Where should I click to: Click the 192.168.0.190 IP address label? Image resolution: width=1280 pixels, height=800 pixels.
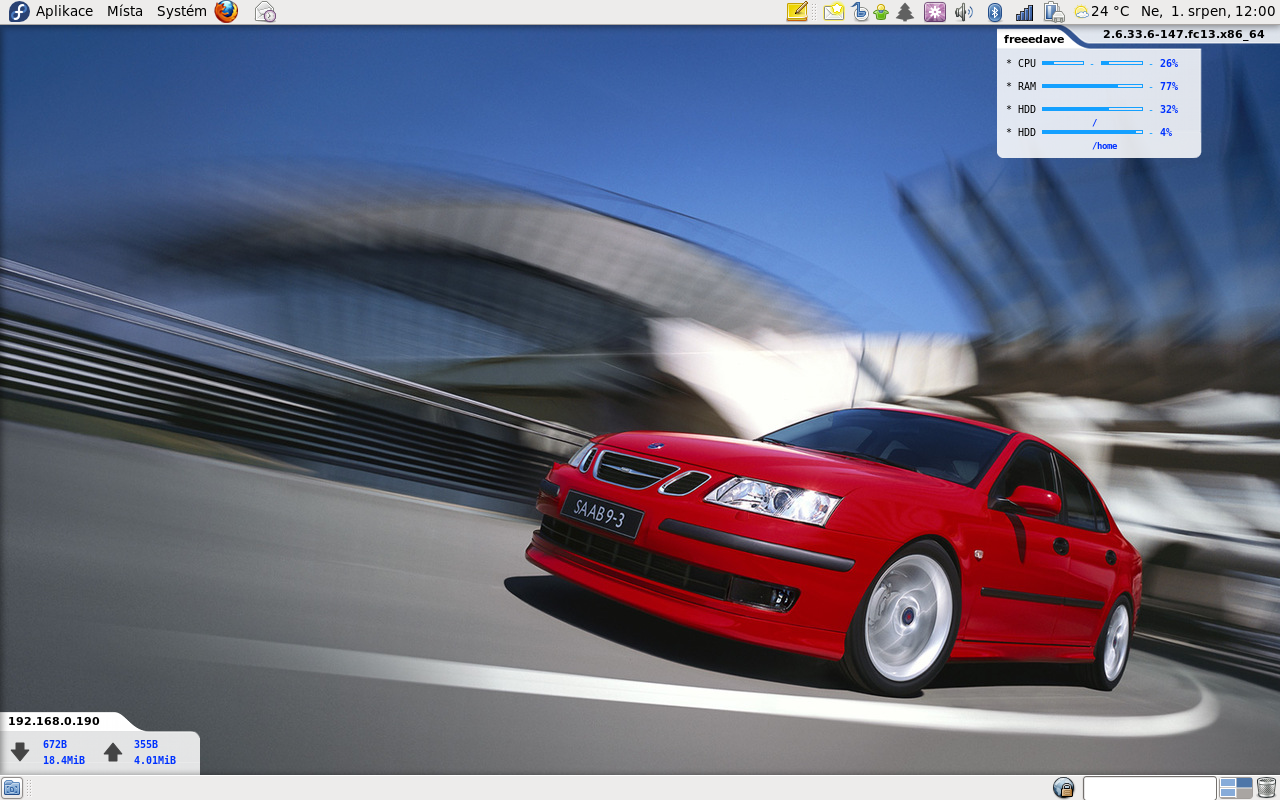pos(54,721)
